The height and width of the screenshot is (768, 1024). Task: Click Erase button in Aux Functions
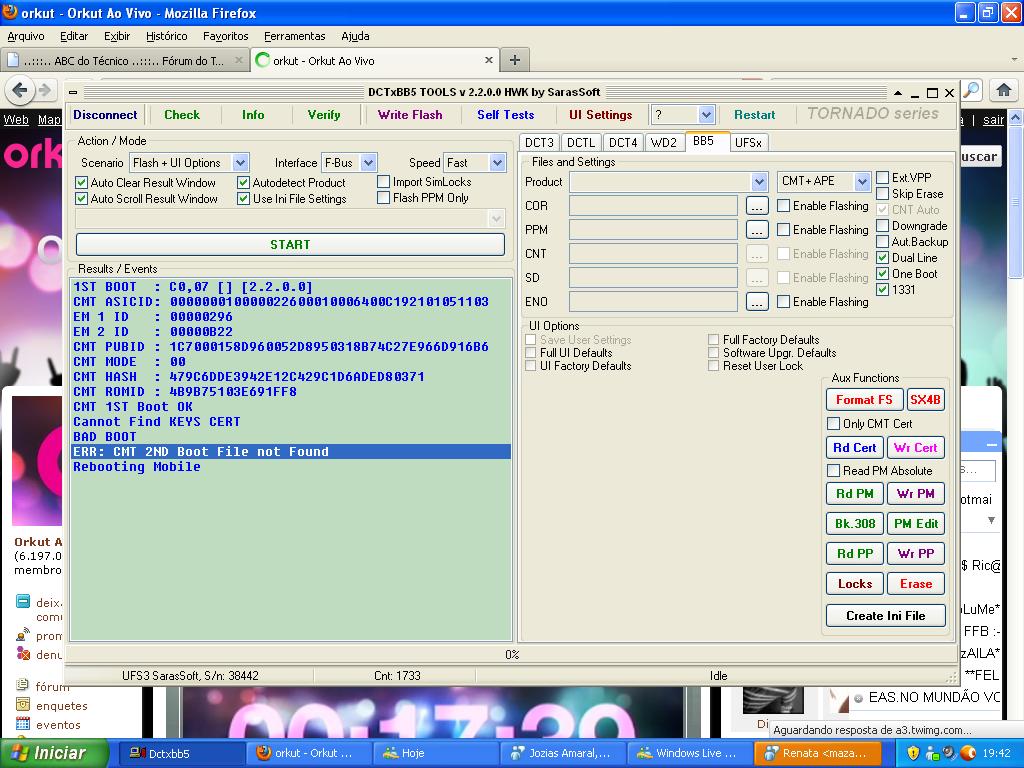(x=916, y=584)
